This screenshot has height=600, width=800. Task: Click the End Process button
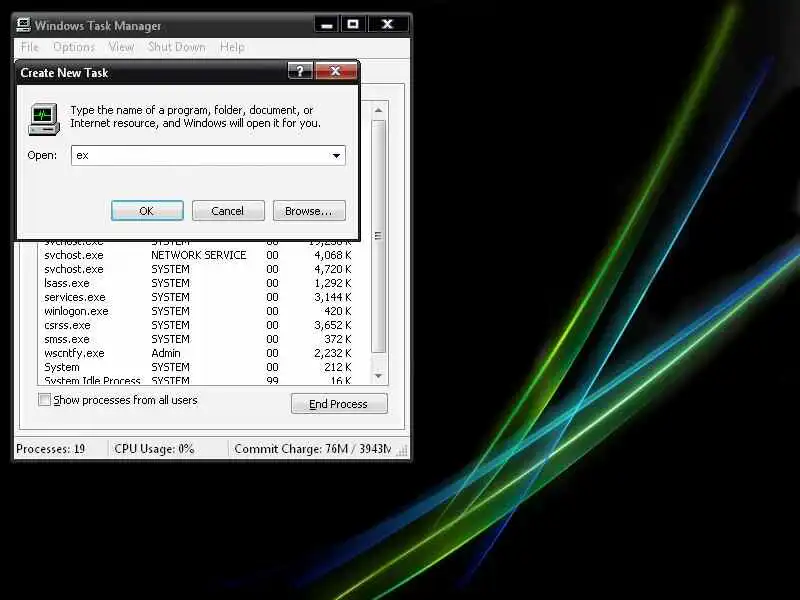click(339, 404)
